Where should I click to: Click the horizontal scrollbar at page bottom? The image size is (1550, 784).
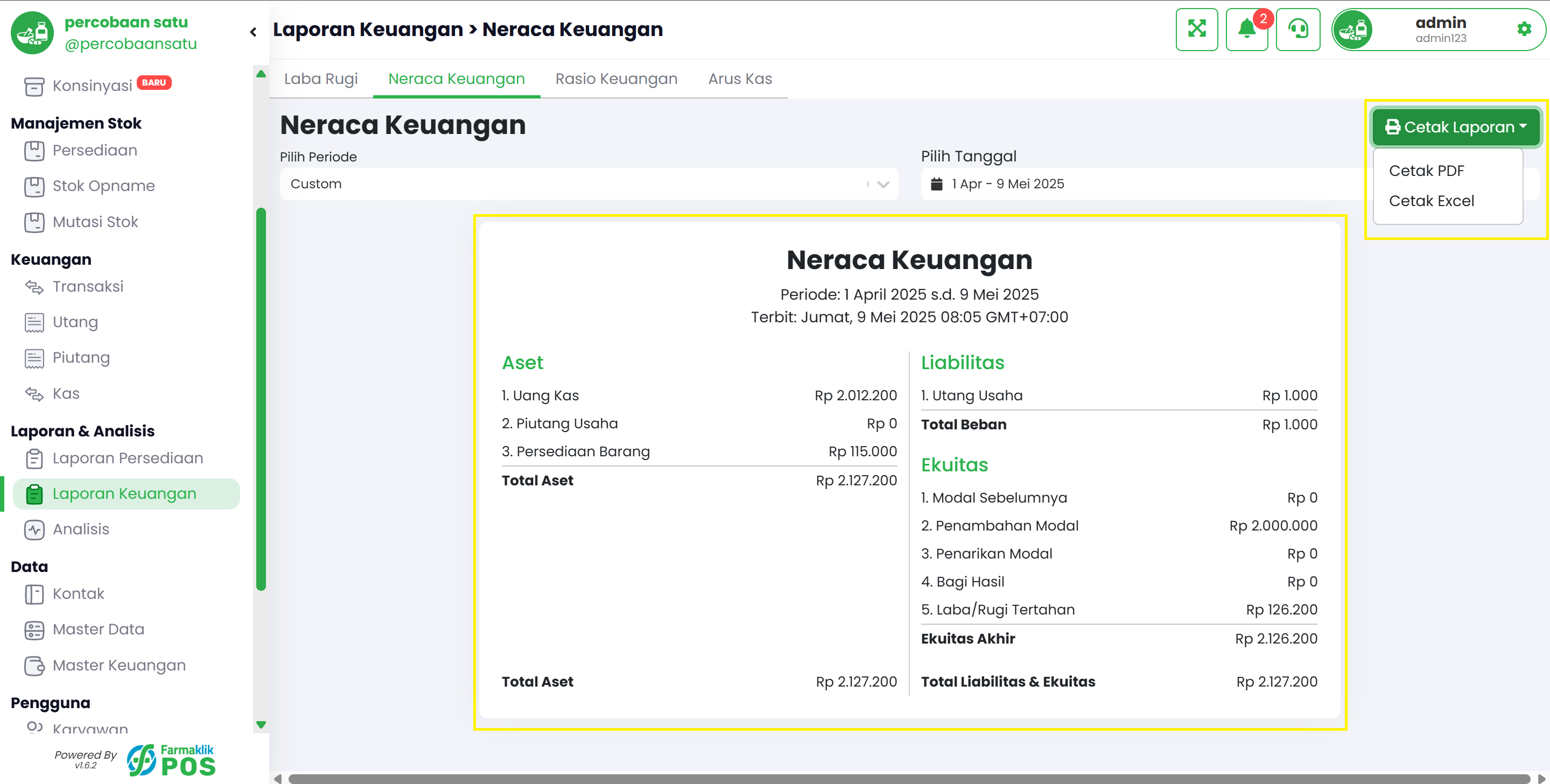click(909, 779)
